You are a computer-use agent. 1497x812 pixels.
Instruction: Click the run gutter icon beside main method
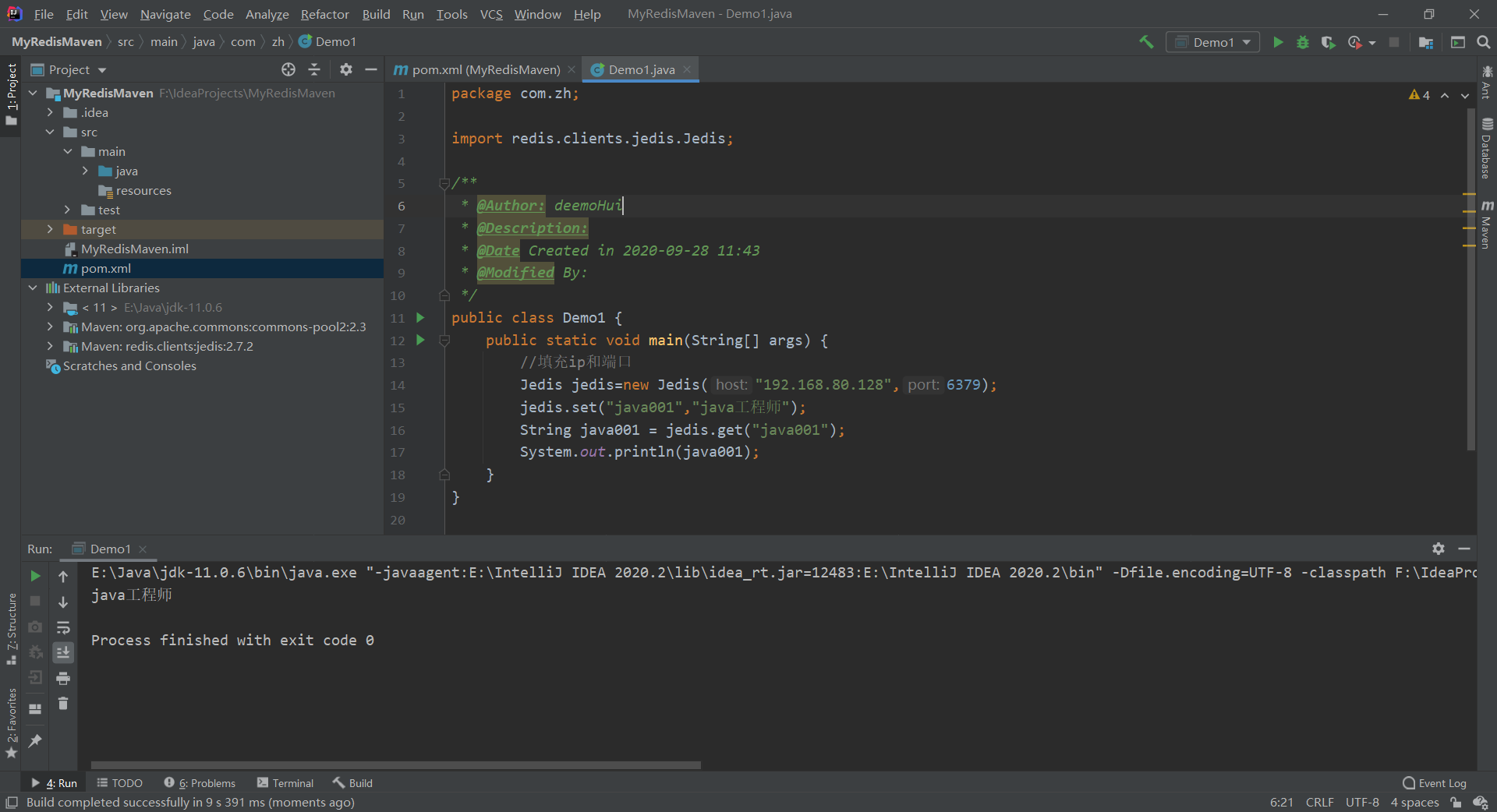(420, 340)
